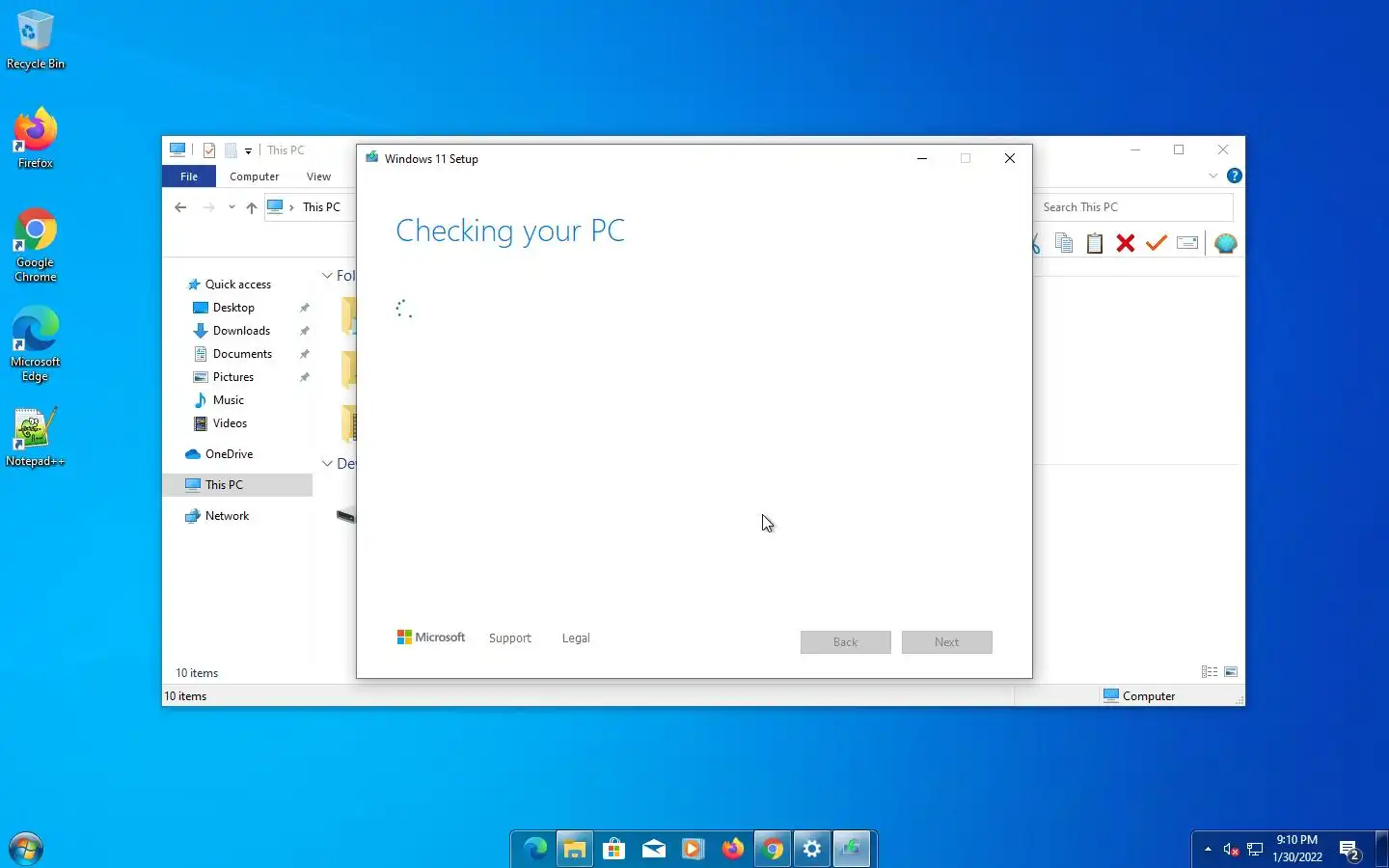Select Quick access in navigation pane
The image size is (1389, 868).
(238, 285)
